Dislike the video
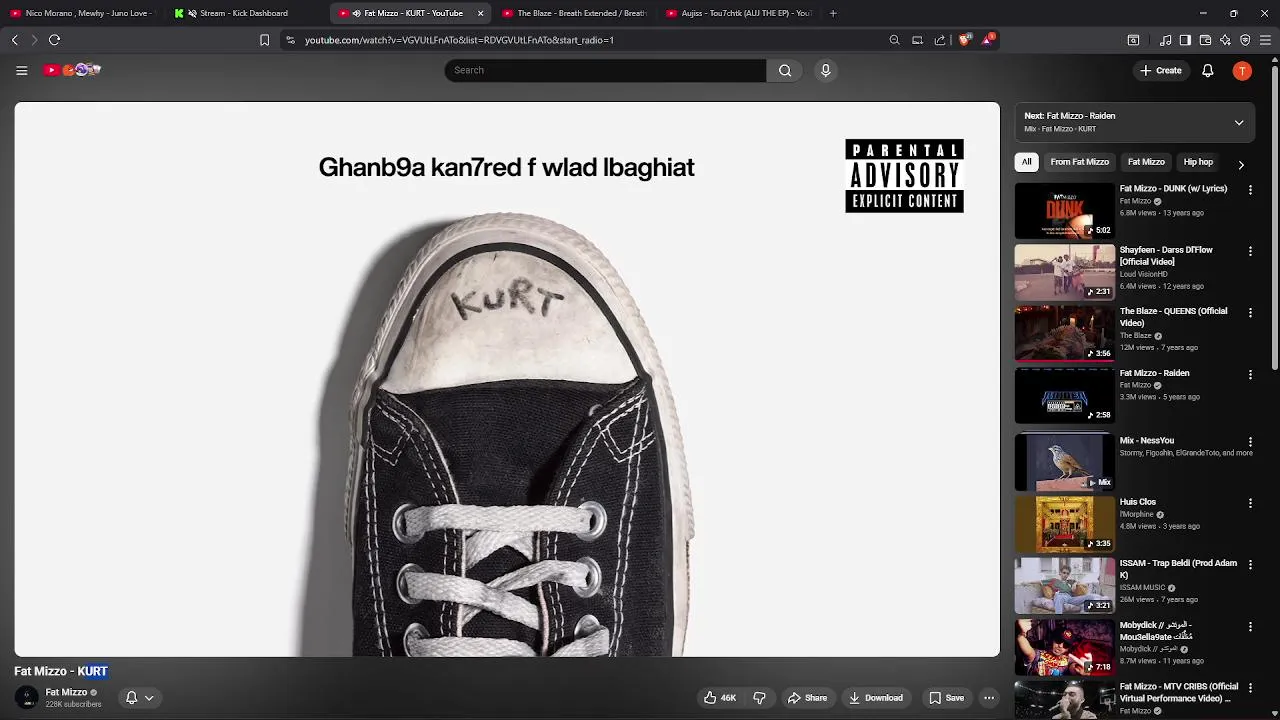Screen dimensions: 1280x720 pos(759,698)
